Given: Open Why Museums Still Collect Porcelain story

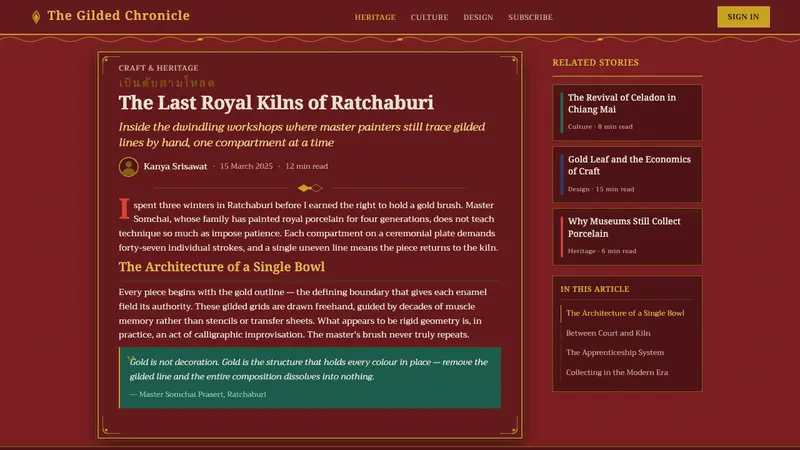Looking at the screenshot, I should (627, 237).
